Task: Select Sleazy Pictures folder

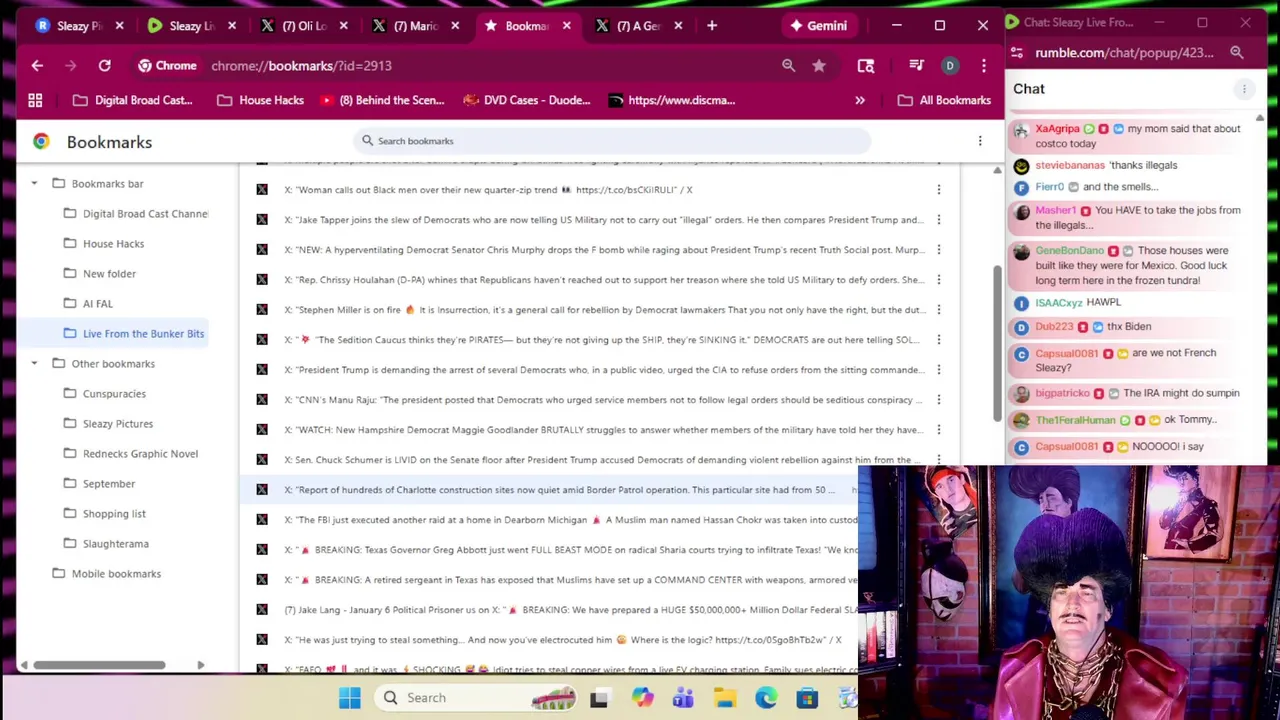Action: click(108, 424)
